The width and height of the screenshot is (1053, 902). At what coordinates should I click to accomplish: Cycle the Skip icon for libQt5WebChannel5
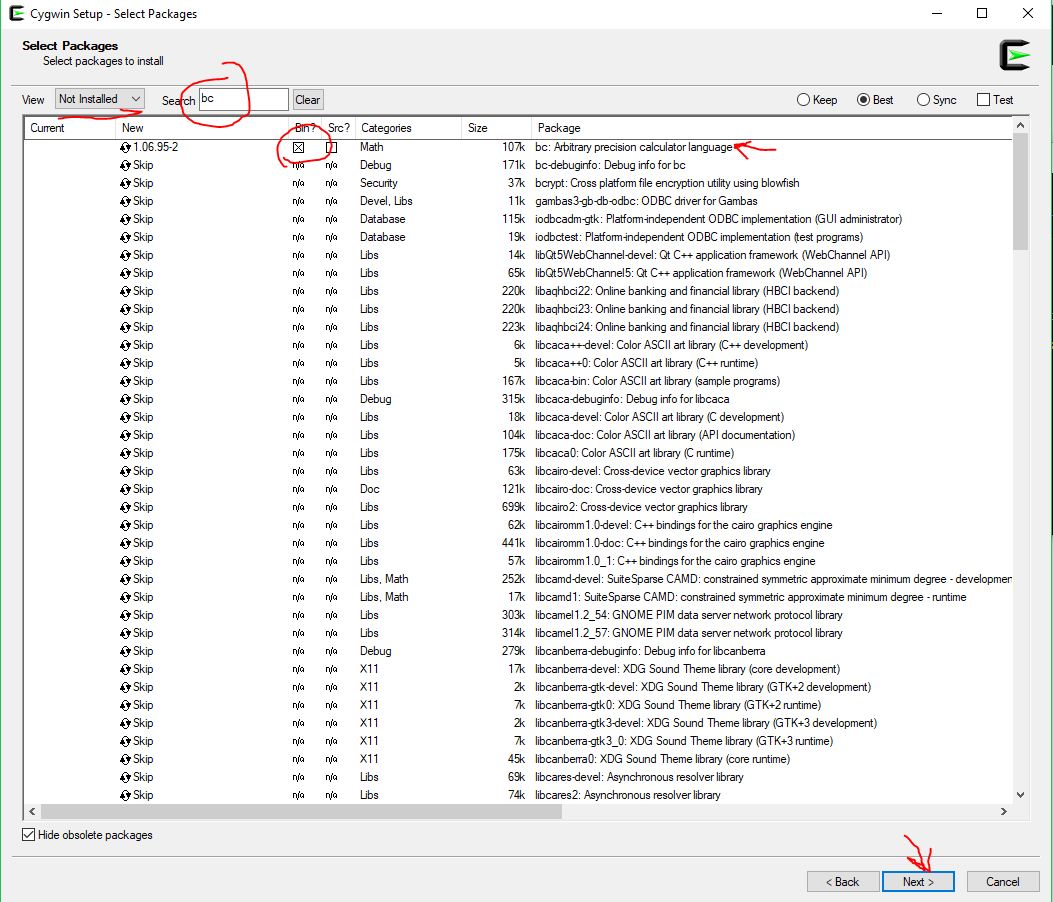pyautogui.click(x=125, y=273)
